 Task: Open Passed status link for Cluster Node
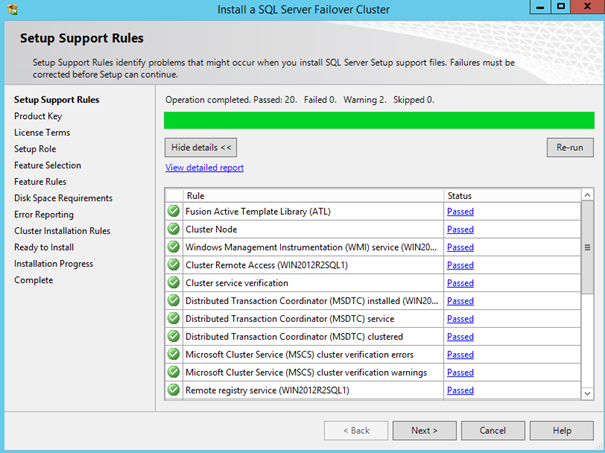point(460,229)
